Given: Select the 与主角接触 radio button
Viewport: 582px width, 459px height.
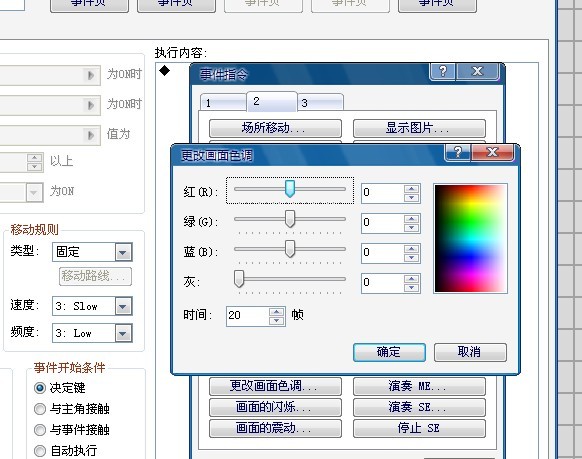Looking at the screenshot, I should 40,409.
